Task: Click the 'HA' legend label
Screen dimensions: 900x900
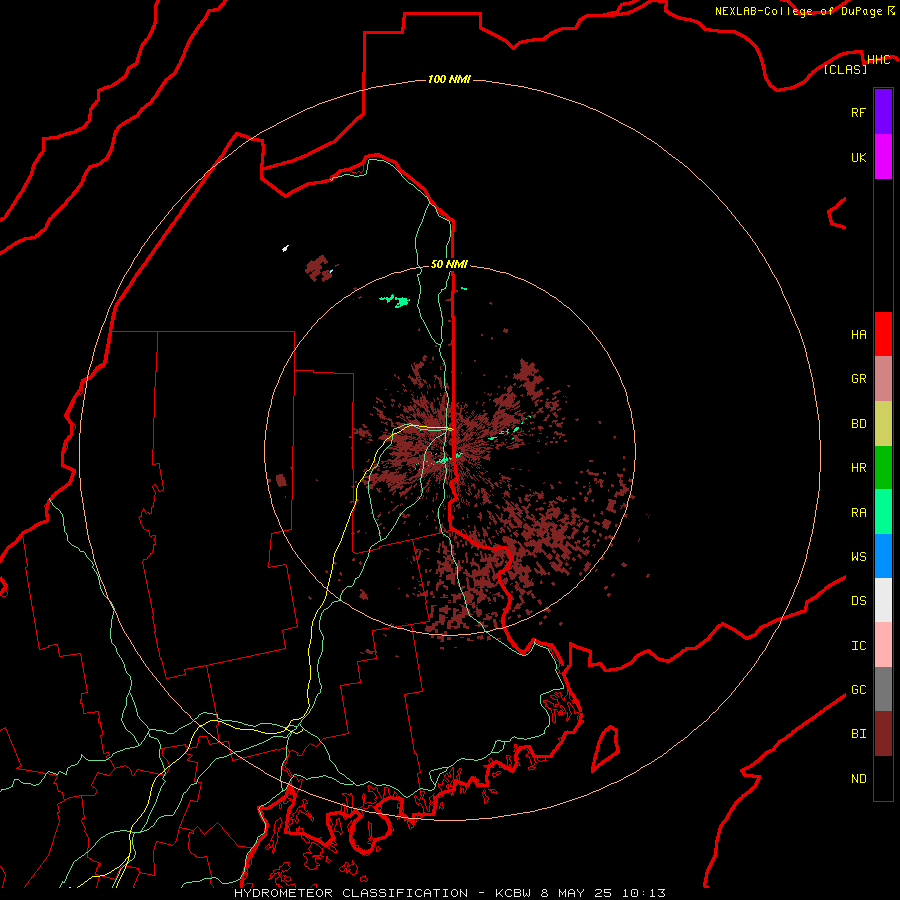Action: click(x=858, y=334)
